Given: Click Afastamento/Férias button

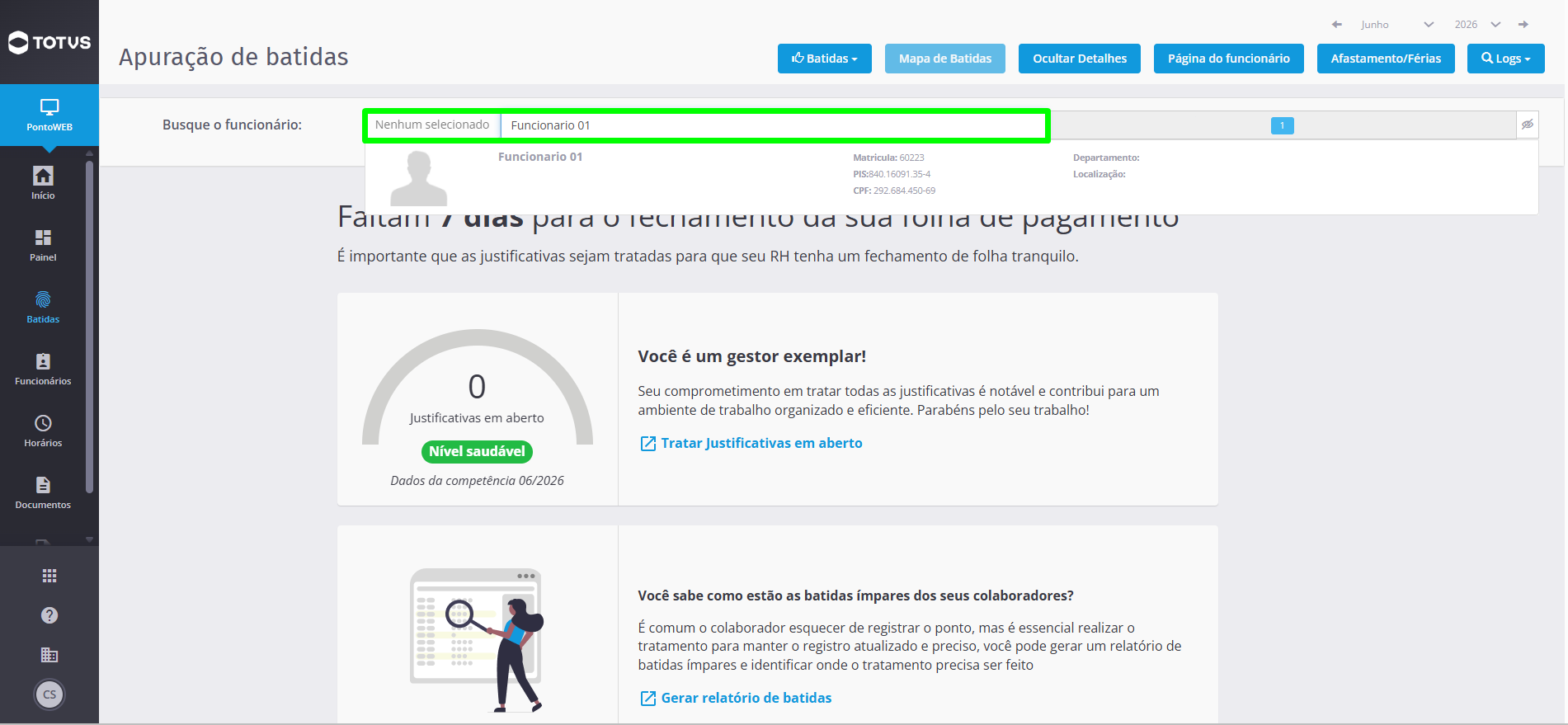Looking at the screenshot, I should click(1386, 59).
